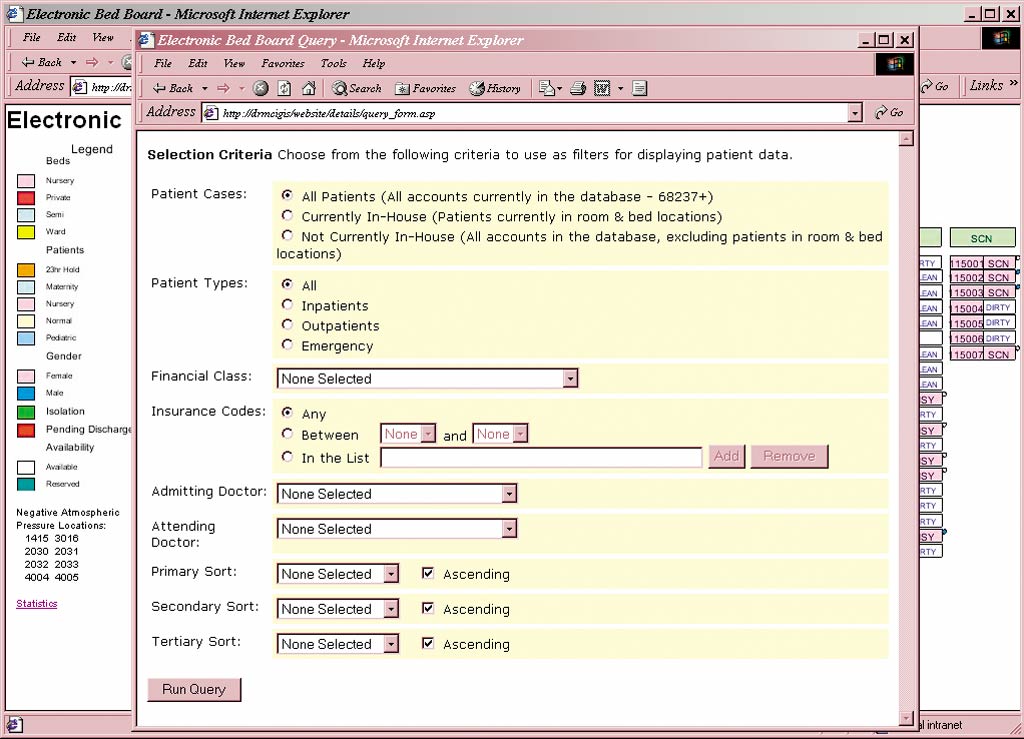Click the Go arrow in Query window
The height and width of the screenshot is (739, 1024).
pos(889,112)
